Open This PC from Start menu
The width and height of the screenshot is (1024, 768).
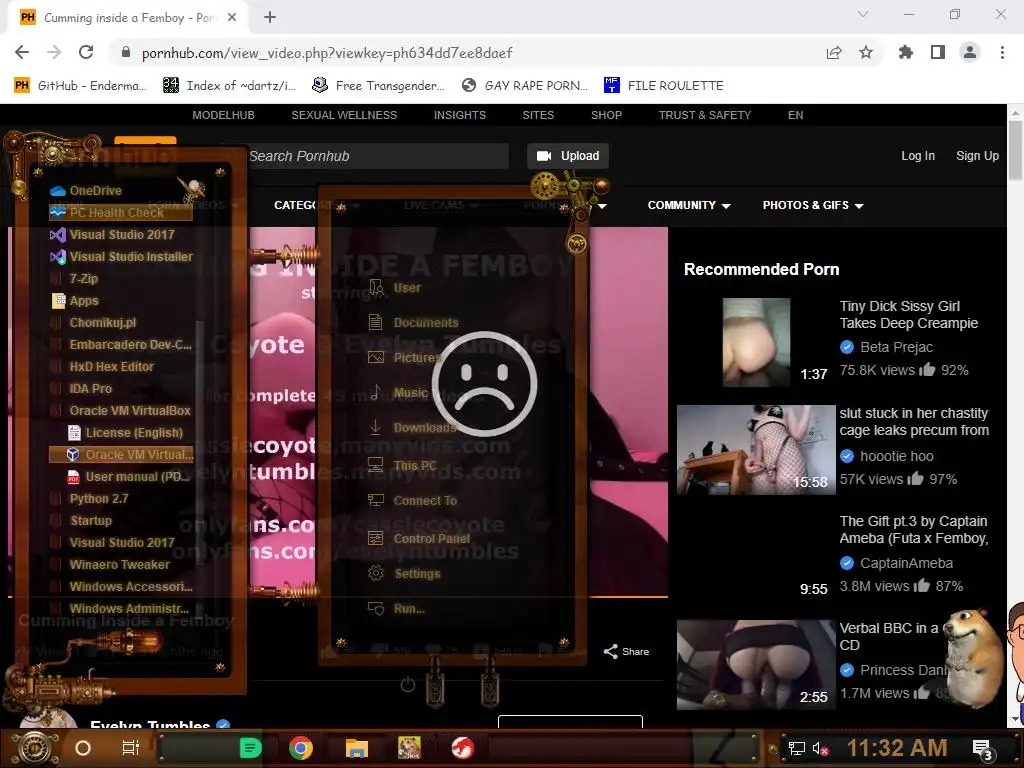402,465
